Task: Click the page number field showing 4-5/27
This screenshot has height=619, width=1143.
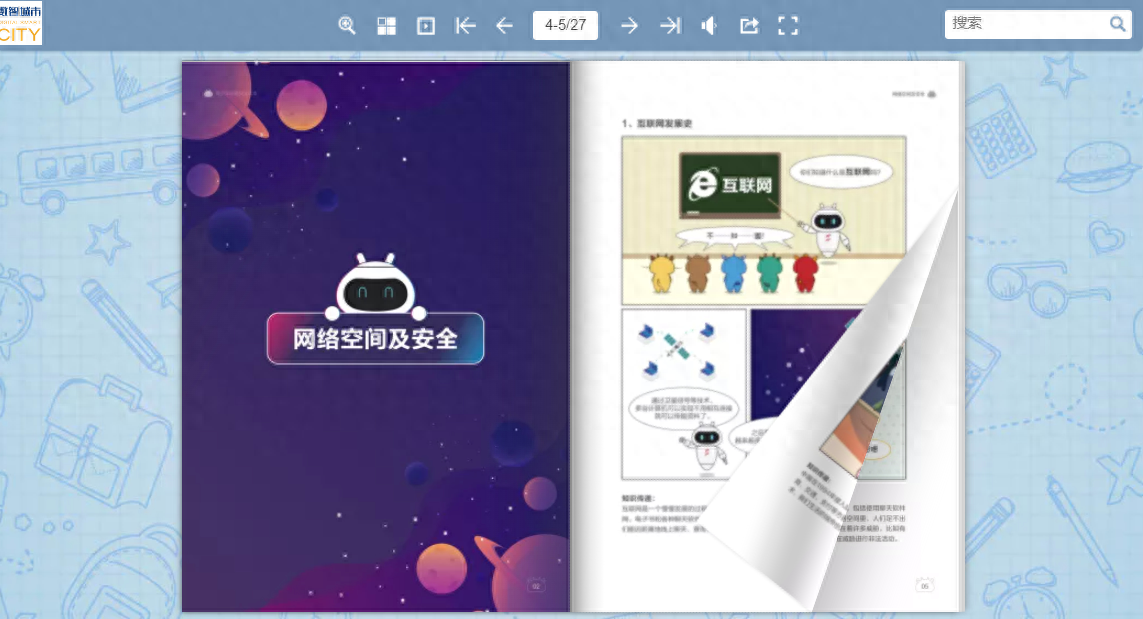Action: point(565,25)
